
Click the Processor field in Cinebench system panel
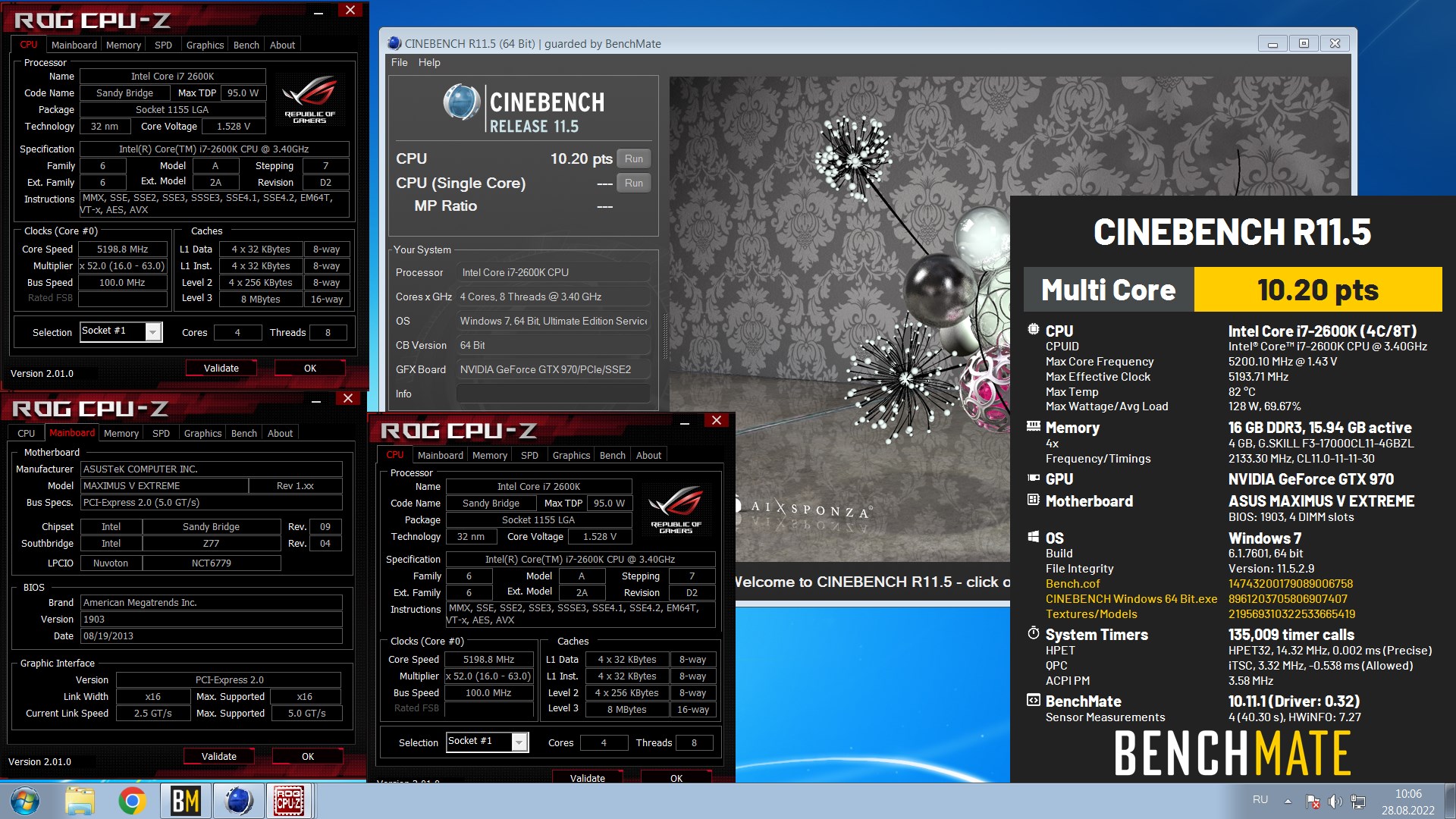553,272
